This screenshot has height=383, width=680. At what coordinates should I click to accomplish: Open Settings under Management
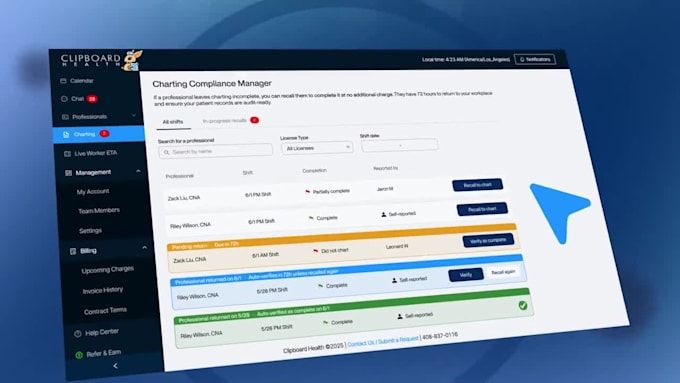coord(90,231)
